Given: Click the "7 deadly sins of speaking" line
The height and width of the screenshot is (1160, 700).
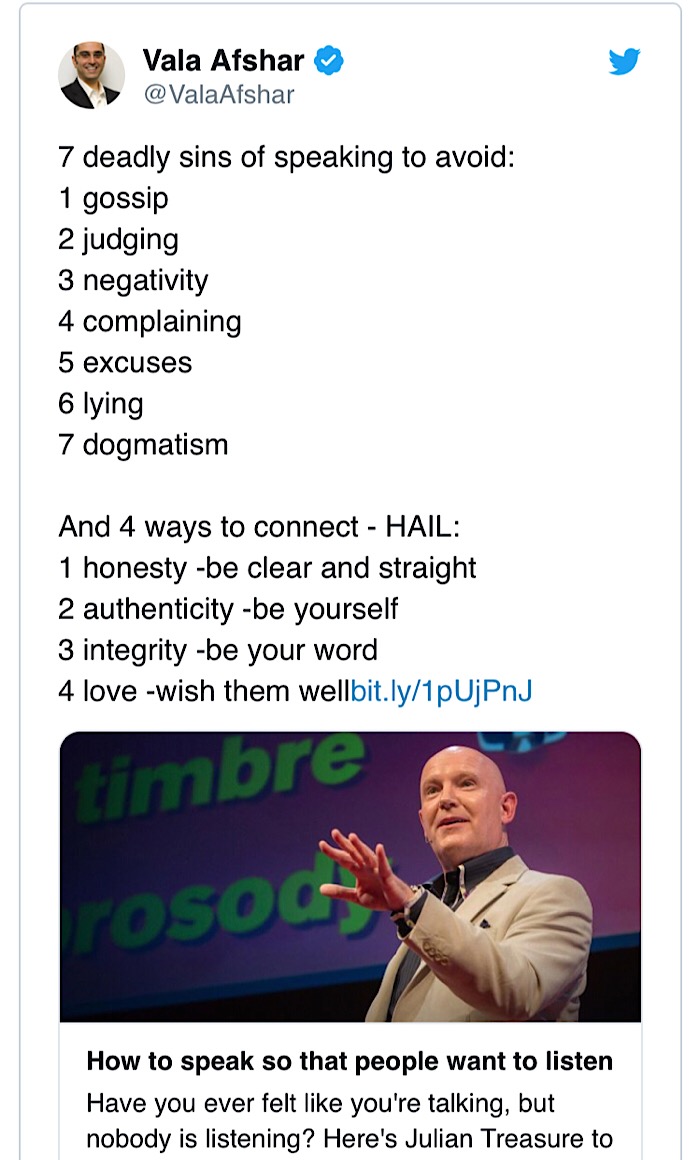Looking at the screenshot, I should (286, 157).
